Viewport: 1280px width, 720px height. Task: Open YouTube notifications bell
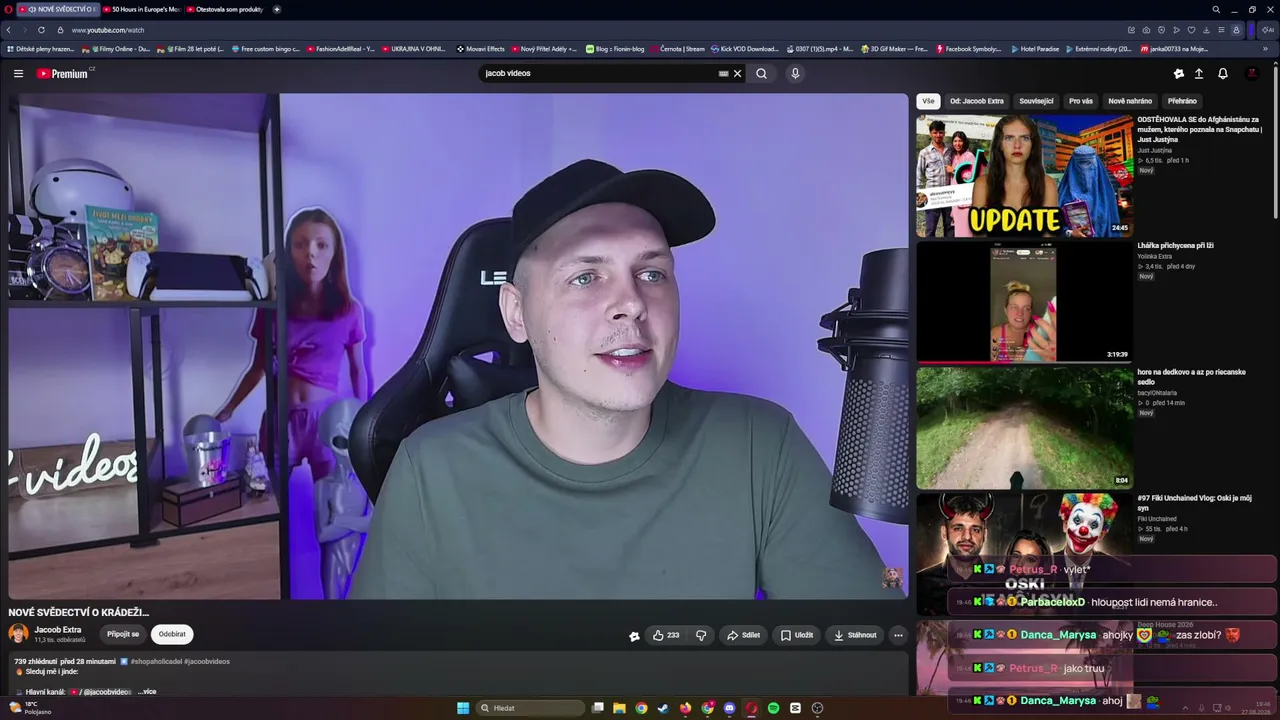[x=1222, y=73]
